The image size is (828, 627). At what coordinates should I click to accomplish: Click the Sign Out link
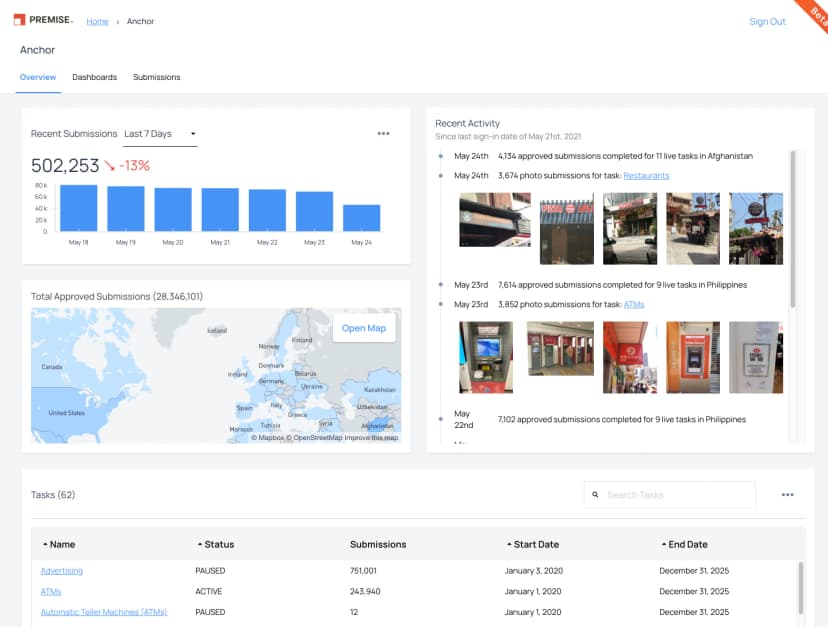[x=766, y=21]
